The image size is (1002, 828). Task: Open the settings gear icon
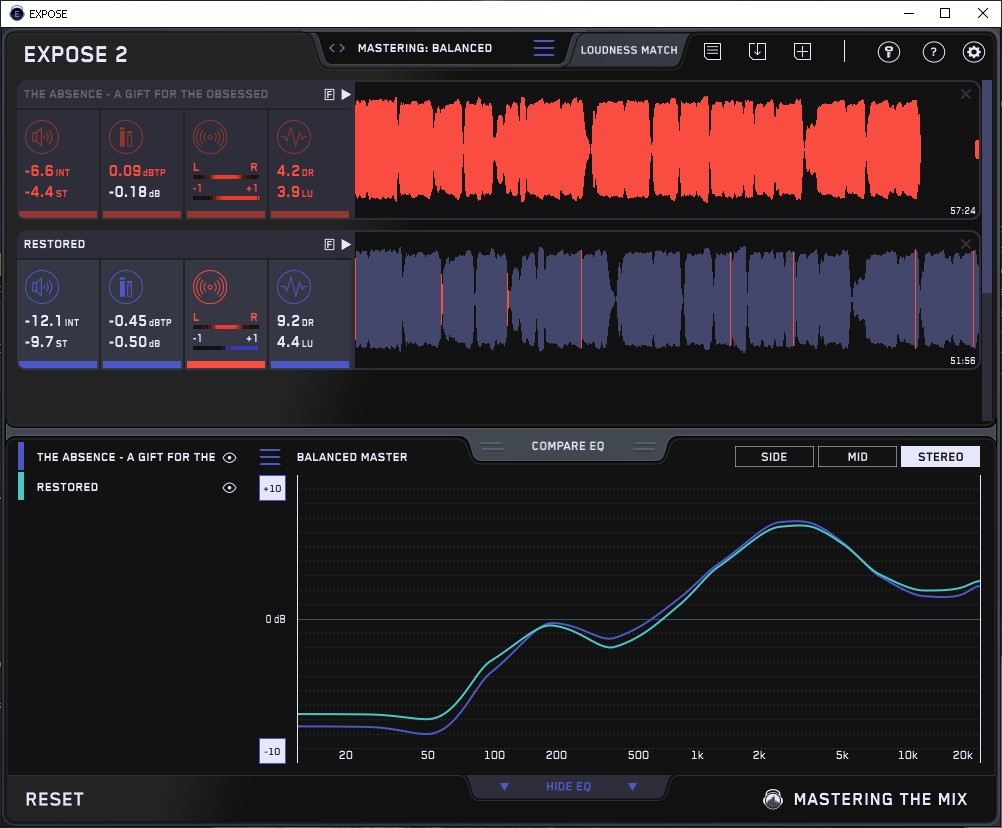[x=974, y=52]
